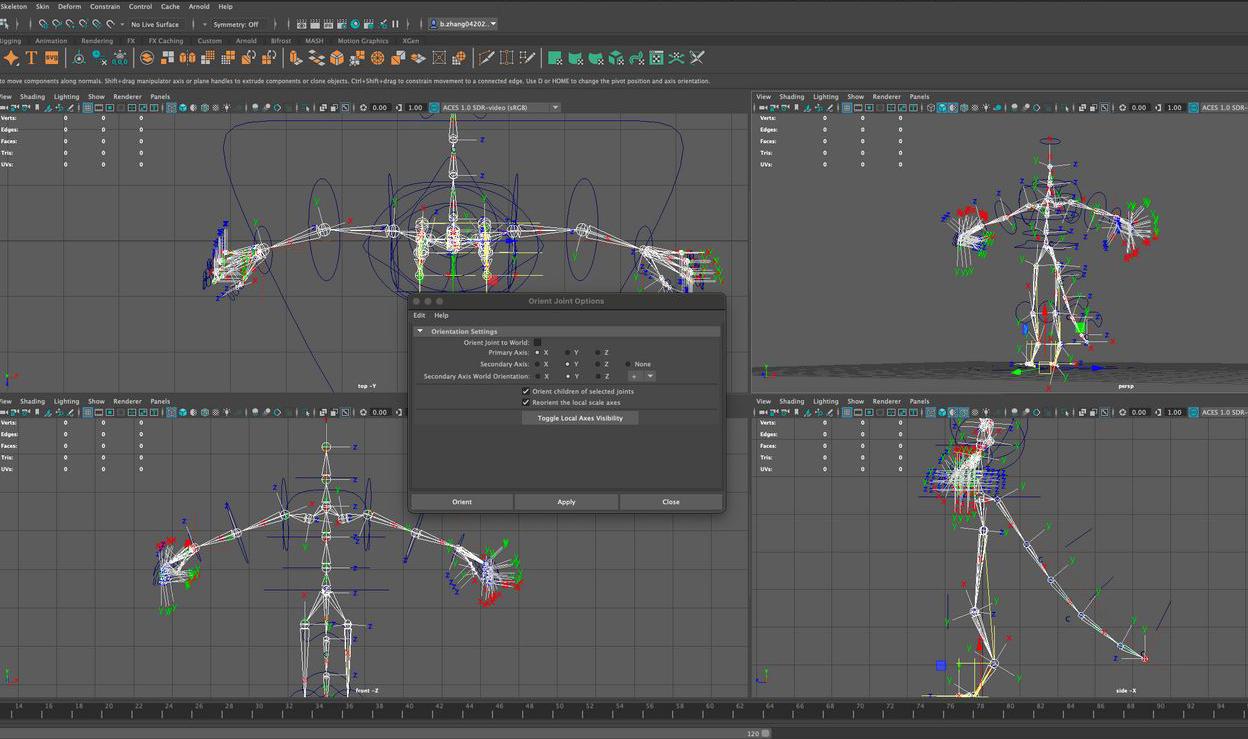This screenshot has height=739, width=1248.
Task: Set Primary Axis to Z
Action: (597, 353)
